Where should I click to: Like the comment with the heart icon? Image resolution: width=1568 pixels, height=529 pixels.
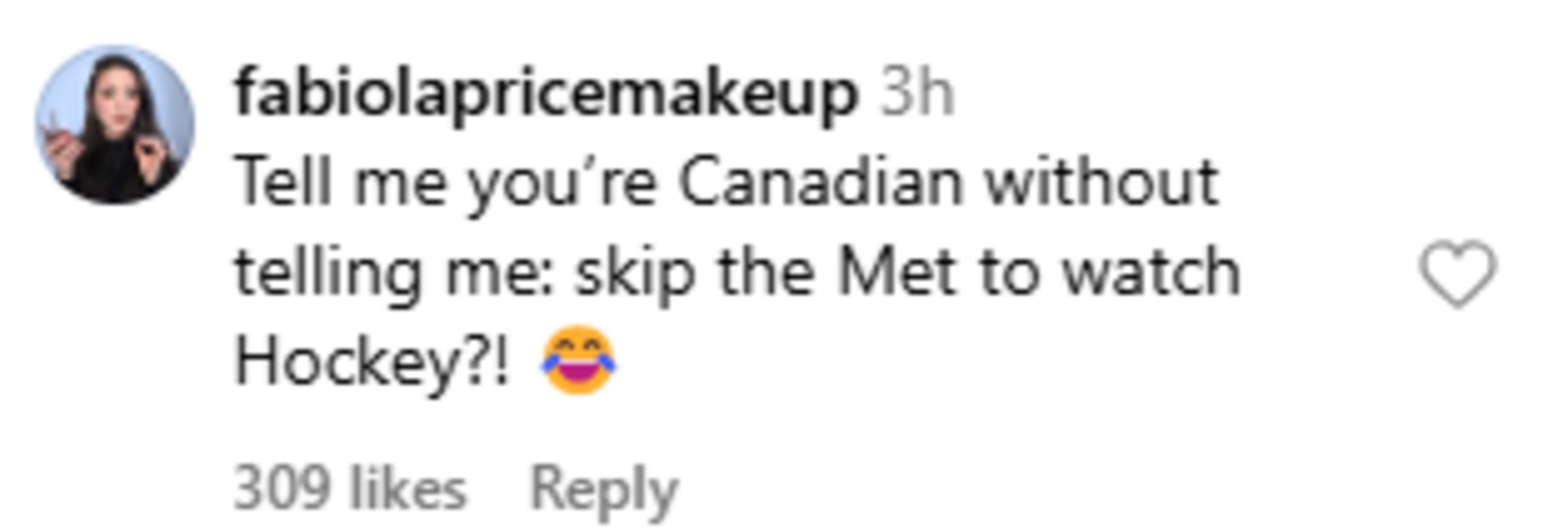pyautogui.click(x=1457, y=273)
